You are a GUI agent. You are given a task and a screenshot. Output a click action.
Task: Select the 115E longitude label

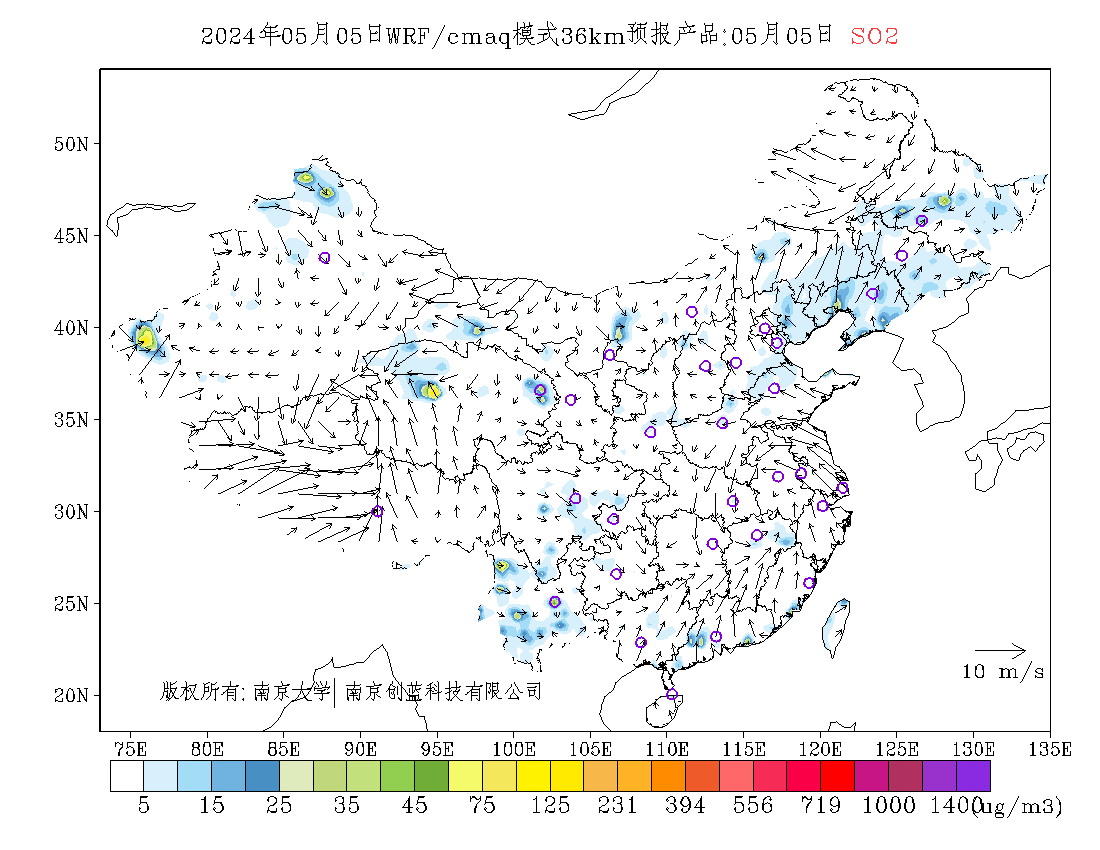click(744, 749)
